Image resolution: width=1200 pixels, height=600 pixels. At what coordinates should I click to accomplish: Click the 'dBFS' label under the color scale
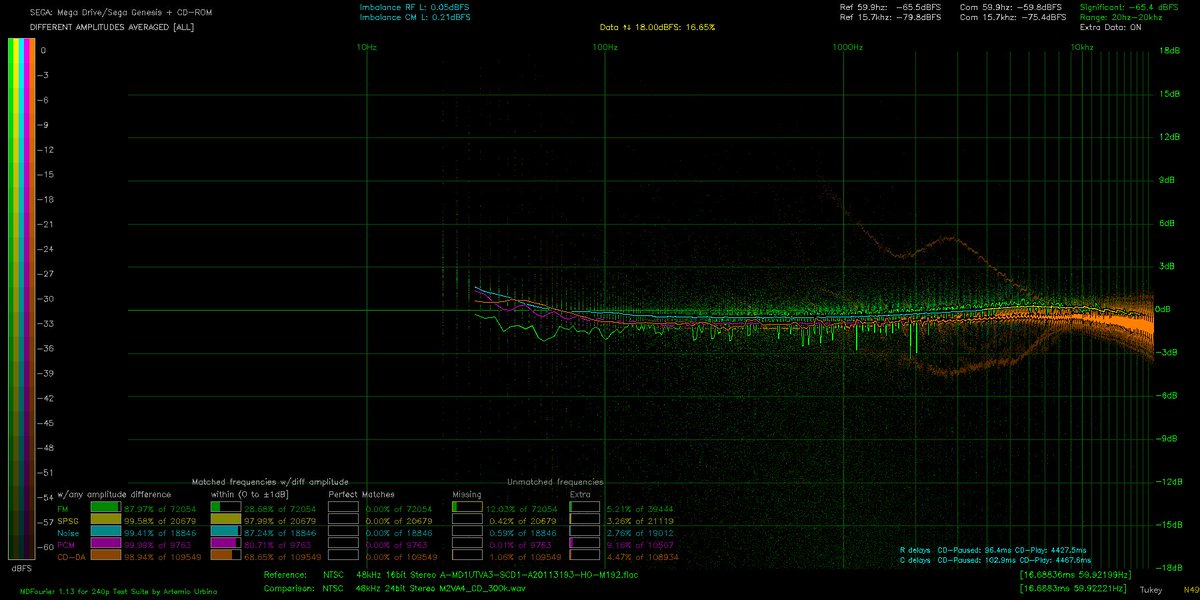tap(22, 568)
